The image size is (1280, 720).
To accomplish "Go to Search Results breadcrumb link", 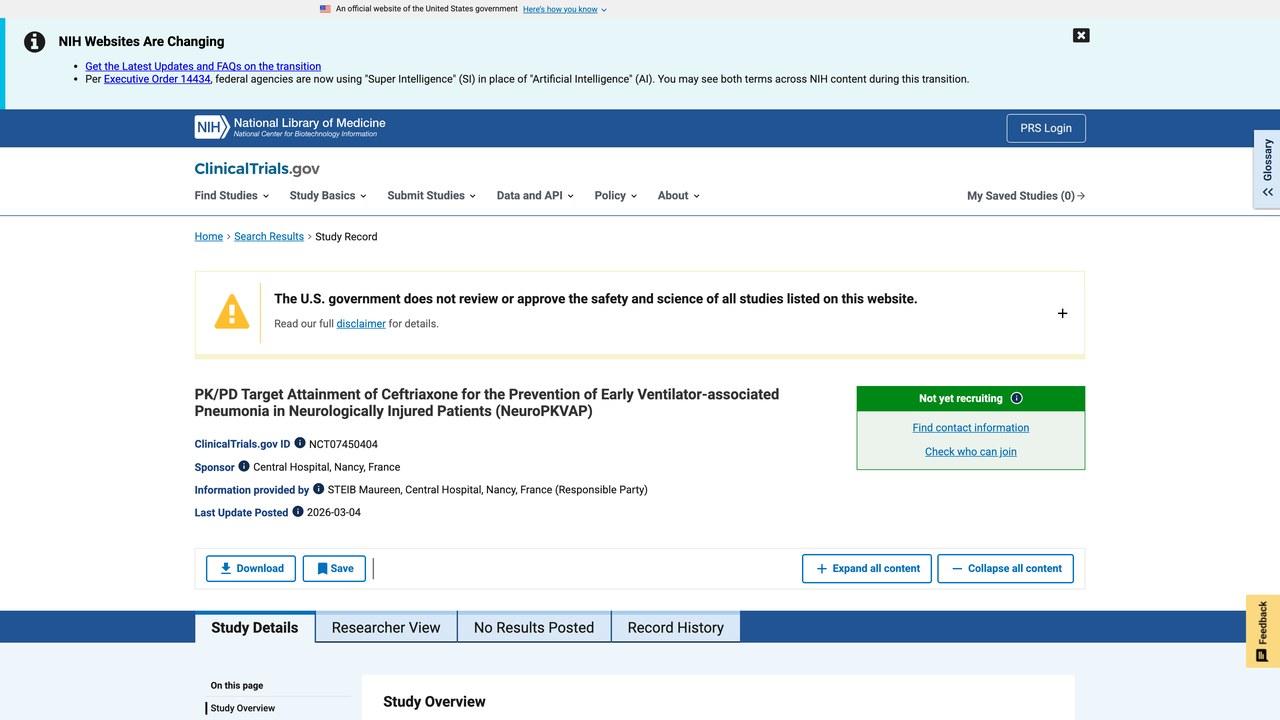I will tap(269, 236).
